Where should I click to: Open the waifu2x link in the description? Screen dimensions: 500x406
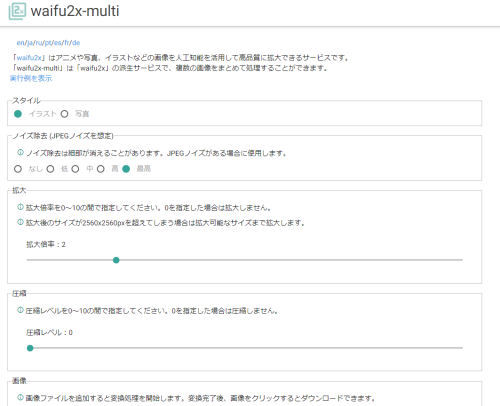(29, 58)
